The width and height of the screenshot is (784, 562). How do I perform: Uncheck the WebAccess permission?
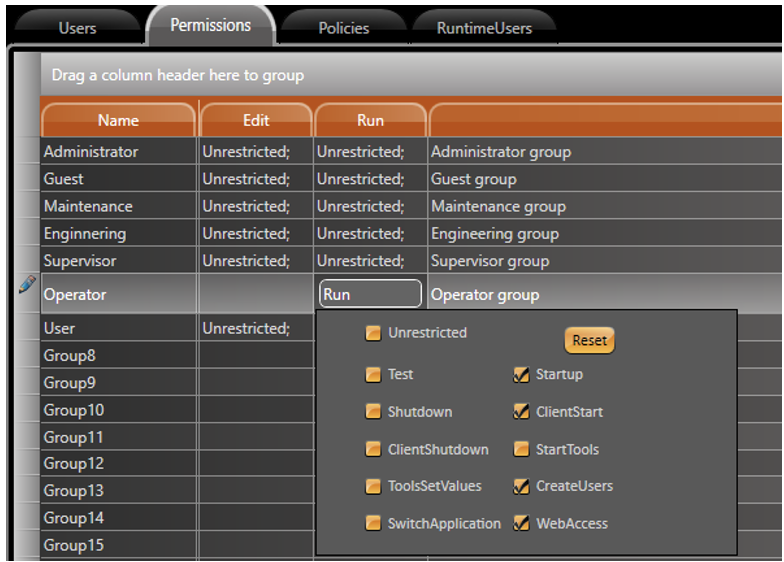pyautogui.click(x=521, y=524)
